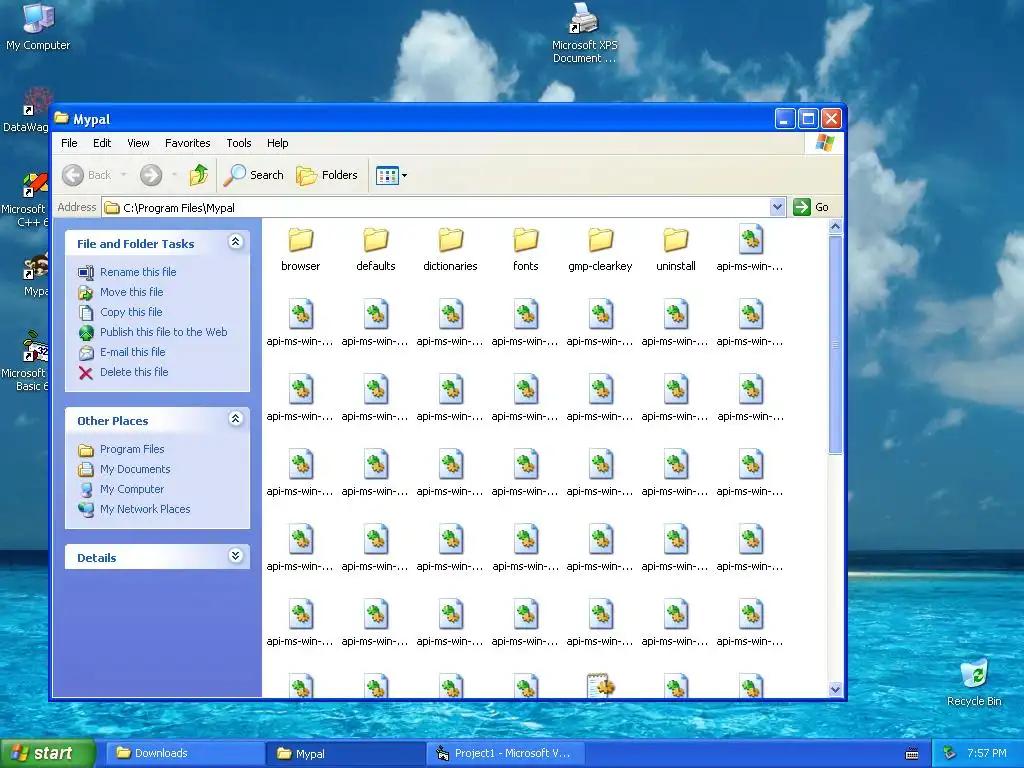Click Copy this file
1024x768 pixels.
click(131, 312)
